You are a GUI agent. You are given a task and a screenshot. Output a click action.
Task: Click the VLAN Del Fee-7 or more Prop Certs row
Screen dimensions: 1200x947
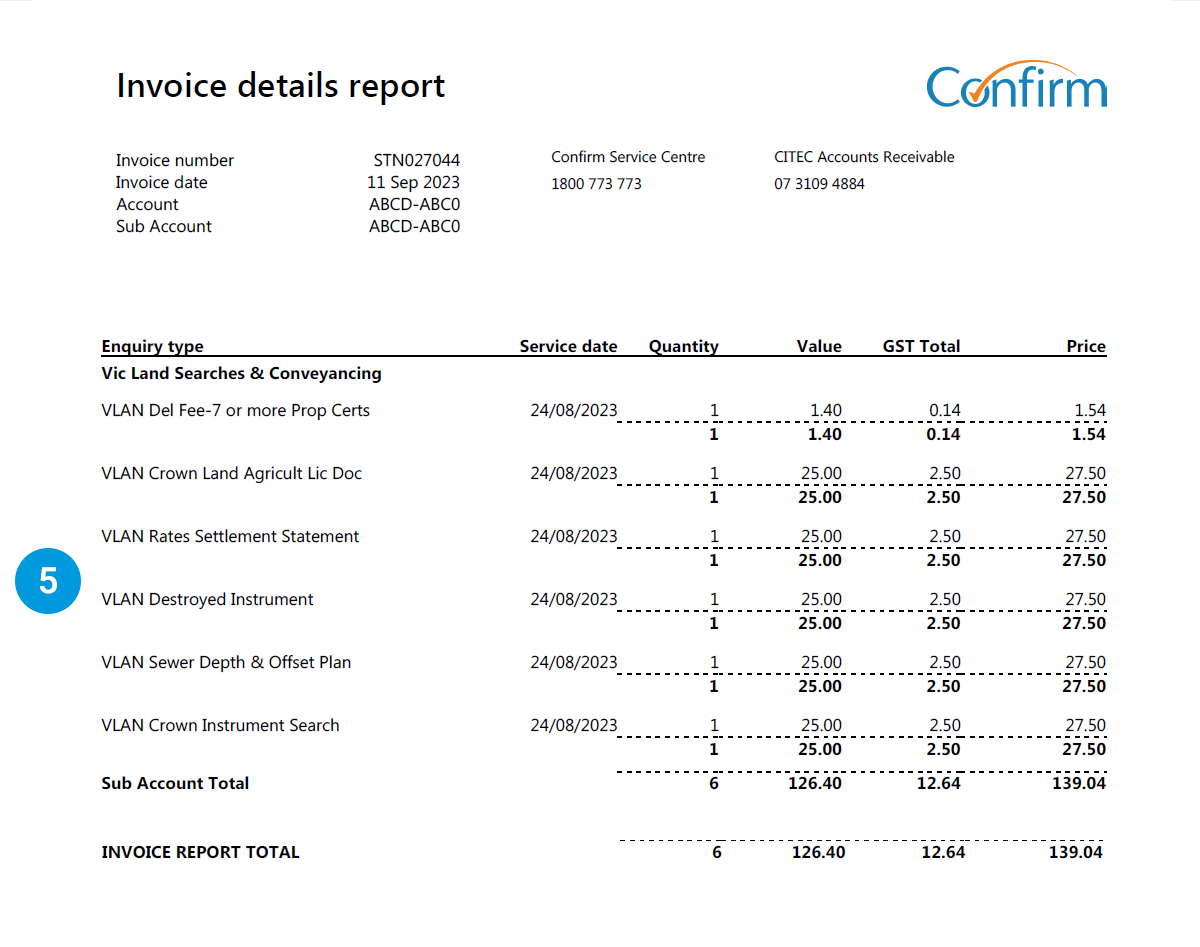pos(604,410)
